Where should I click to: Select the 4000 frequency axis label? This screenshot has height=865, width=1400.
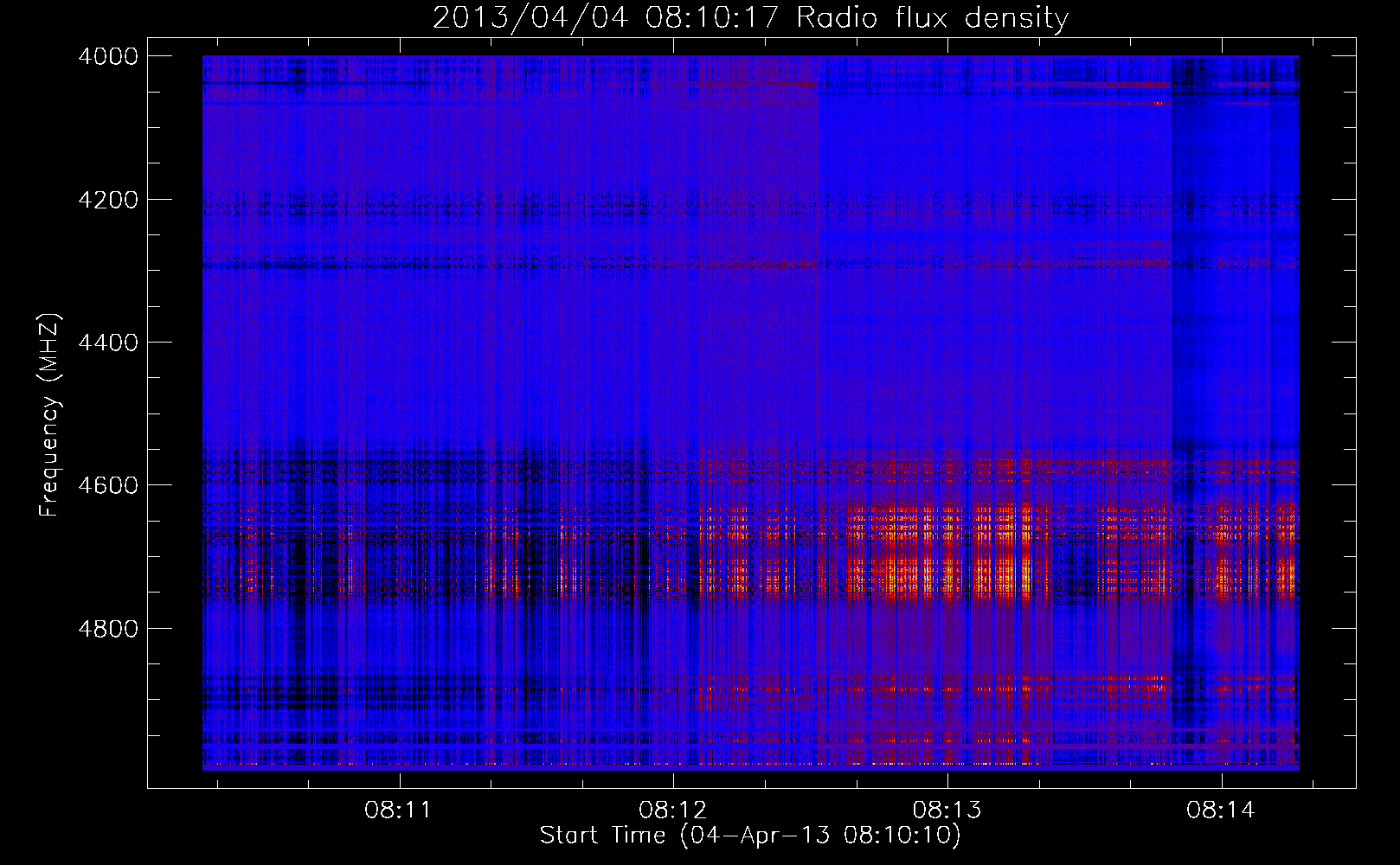[108, 56]
